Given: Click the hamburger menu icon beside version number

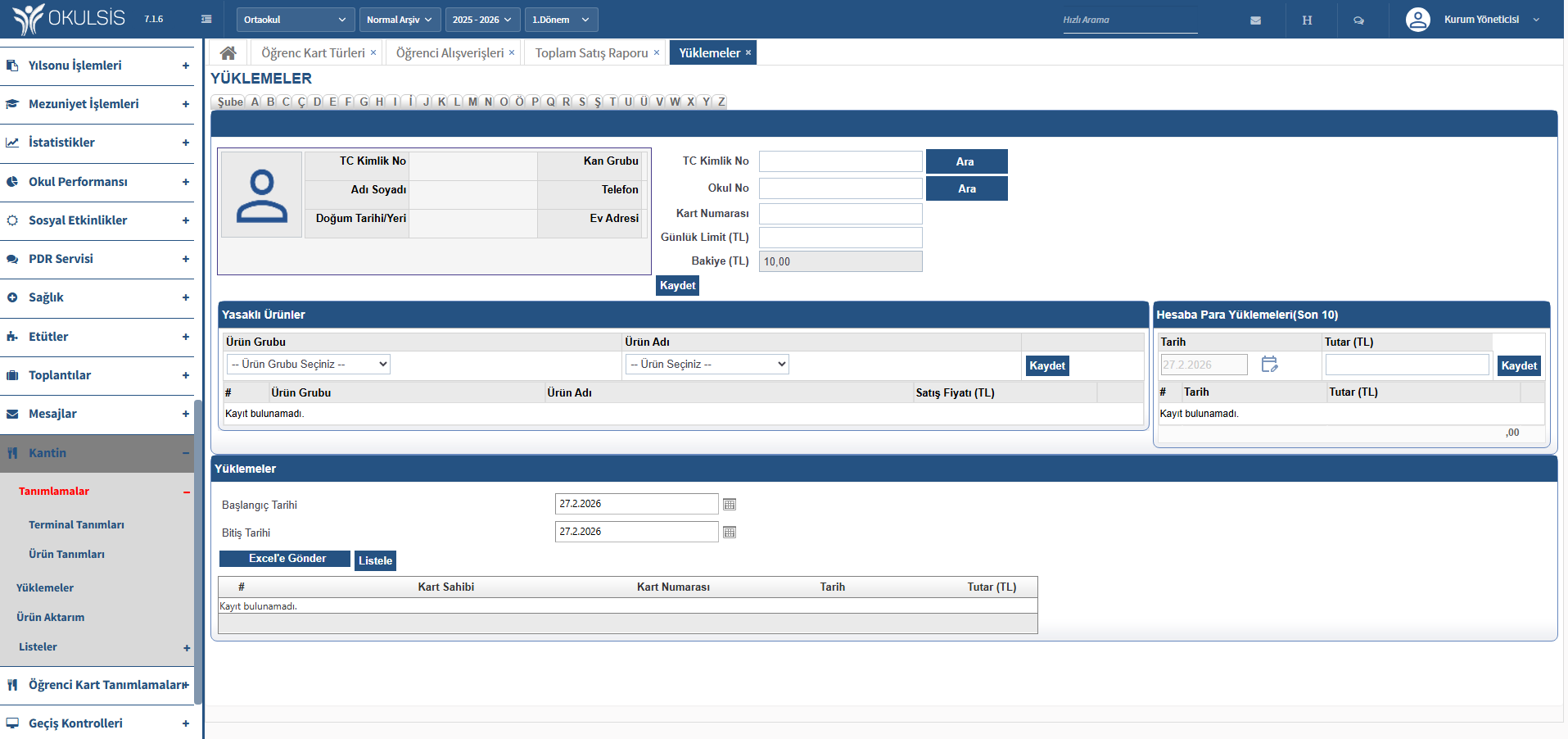Looking at the screenshot, I should (206, 20).
